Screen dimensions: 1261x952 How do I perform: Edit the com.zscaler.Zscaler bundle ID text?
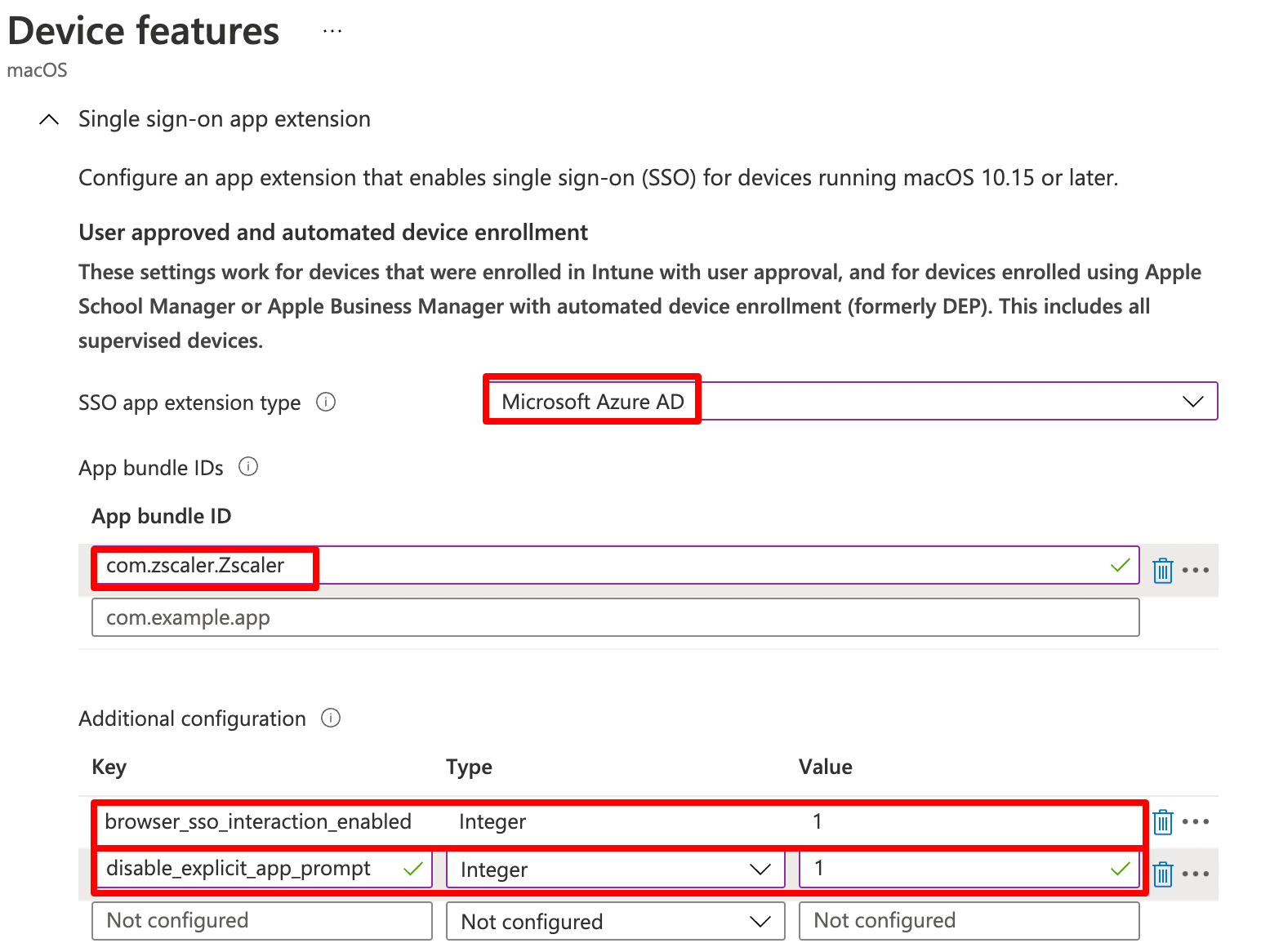(203, 564)
